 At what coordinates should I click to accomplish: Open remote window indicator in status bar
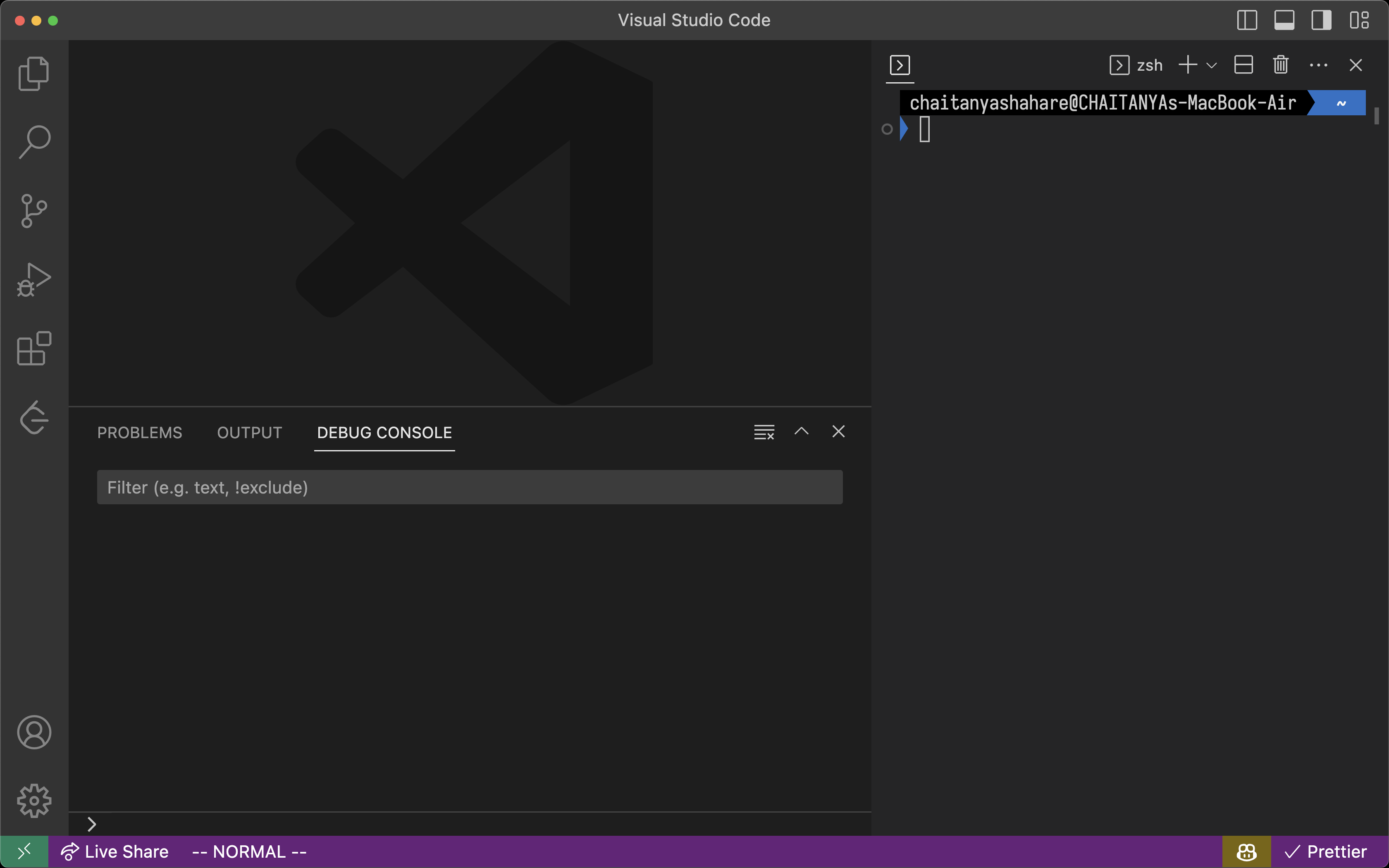coord(24,852)
